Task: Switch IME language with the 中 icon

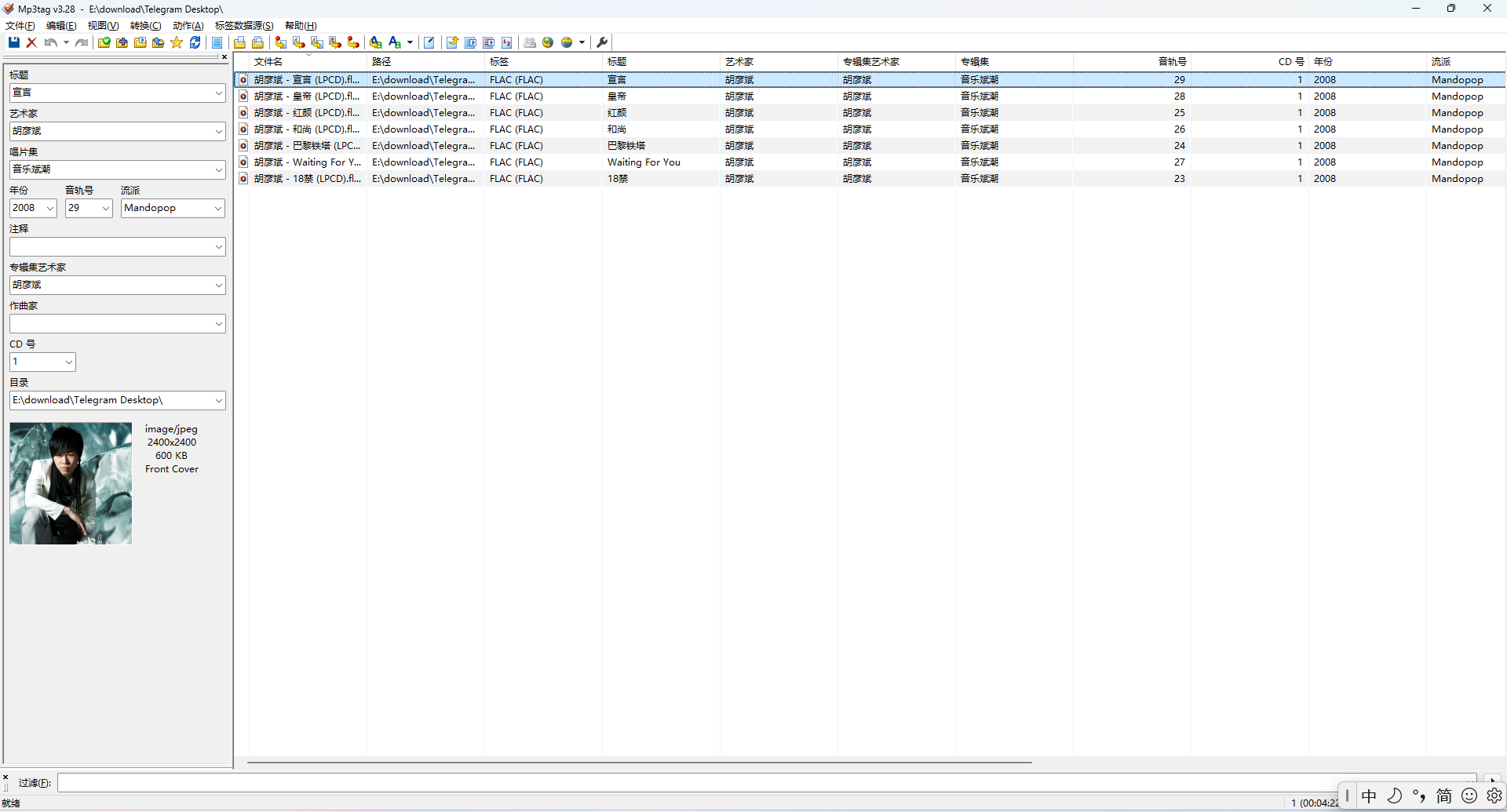Action: pyautogui.click(x=1369, y=796)
